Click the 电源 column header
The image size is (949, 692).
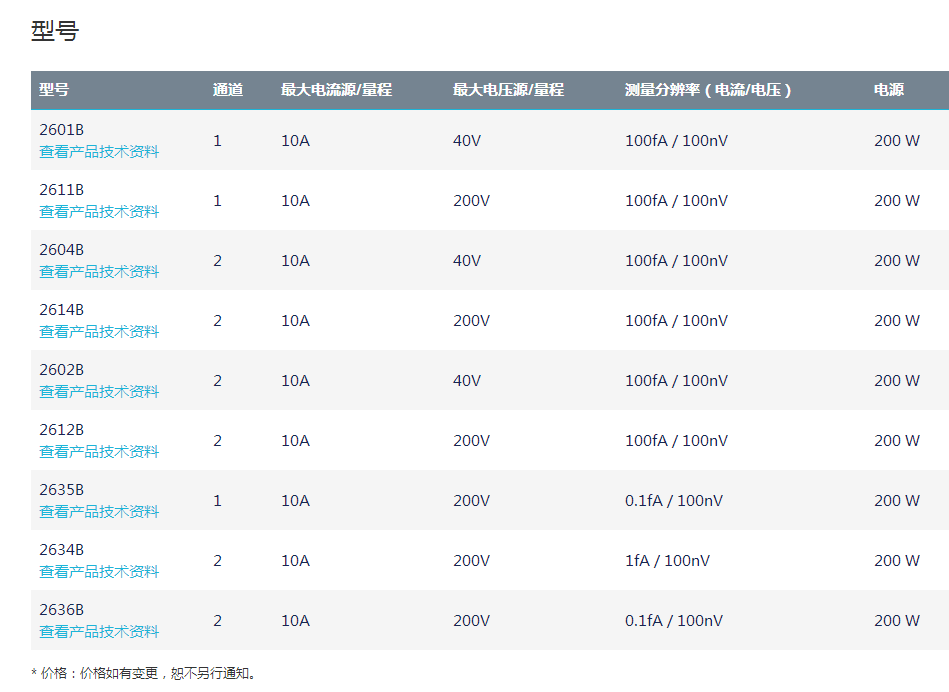(x=888, y=90)
